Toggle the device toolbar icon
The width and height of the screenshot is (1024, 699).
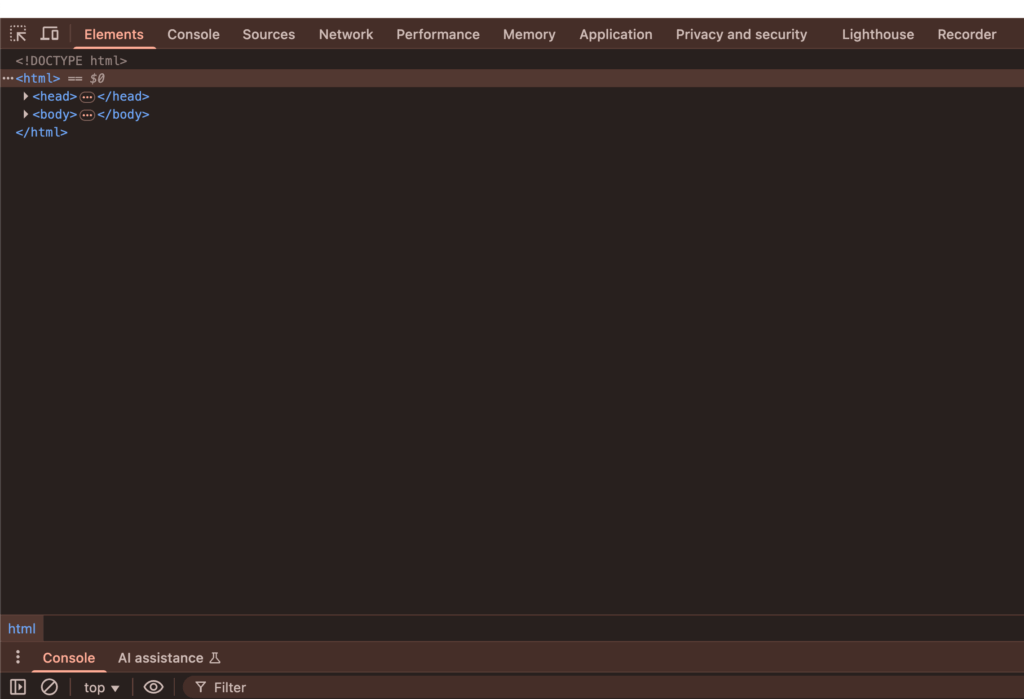(49, 34)
